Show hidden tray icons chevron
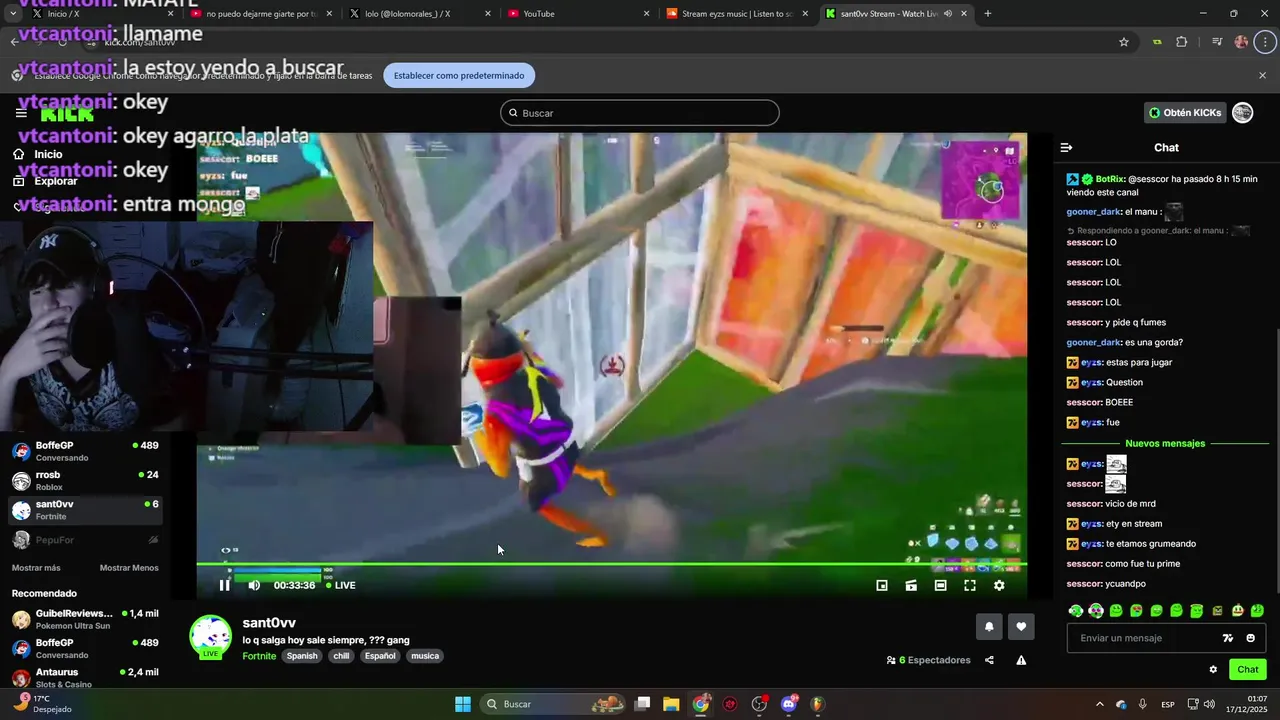The image size is (1280, 720). pyautogui.click(x=1100, y=704)
